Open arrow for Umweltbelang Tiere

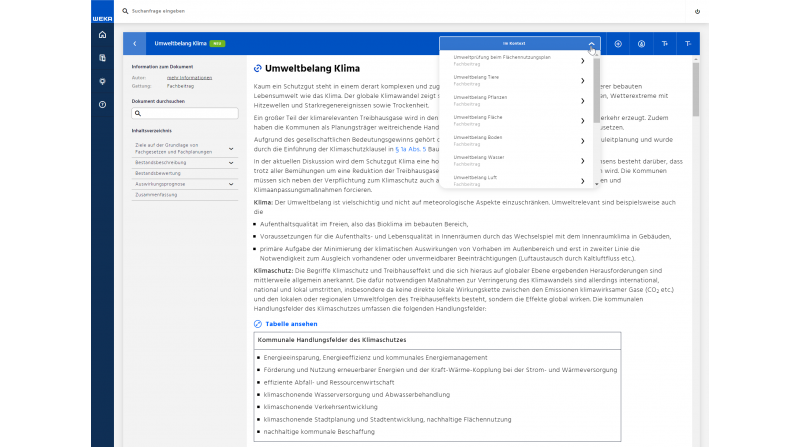pos(582,81)
